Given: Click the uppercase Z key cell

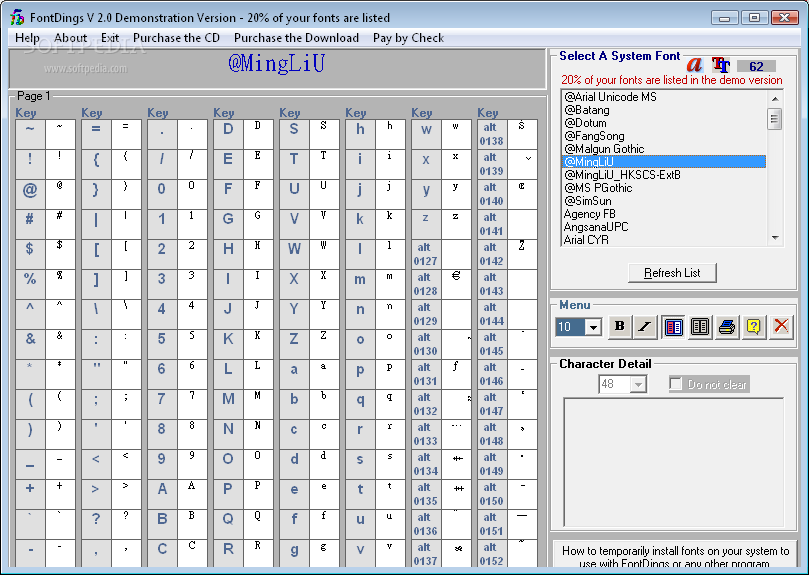Looking at the screenshot, I should [x=295, y=343].
